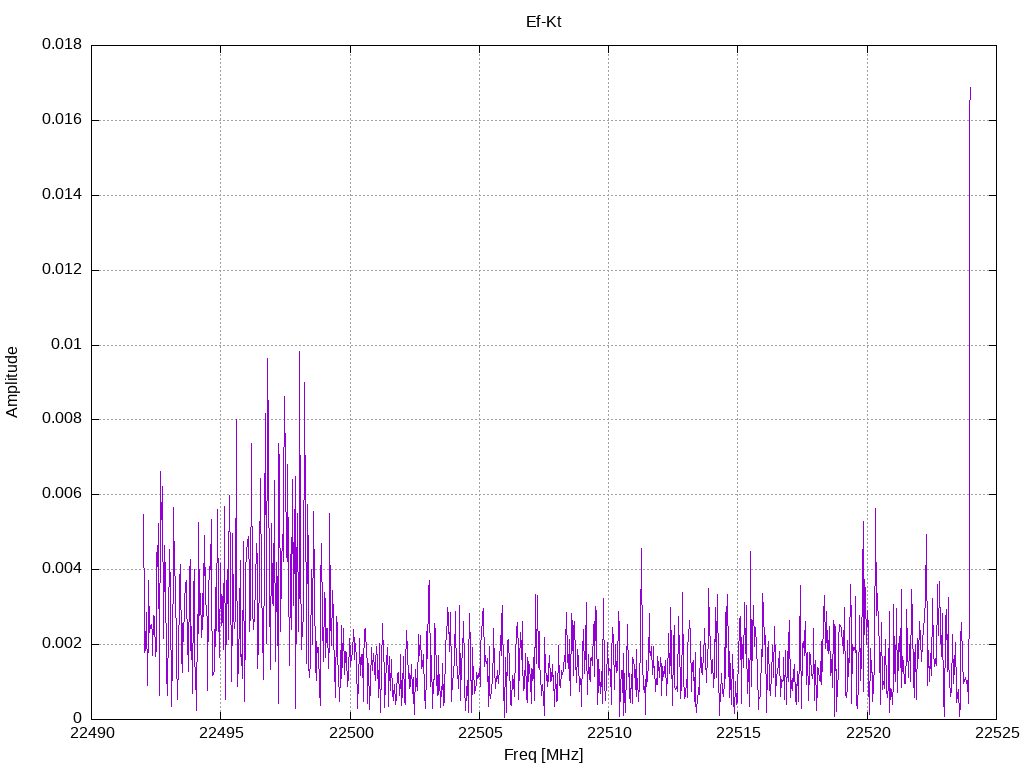The image size is (1024, 768).
Task: Select the 'Freq [MHz]' x-axis label
Action: coord(543,755)
